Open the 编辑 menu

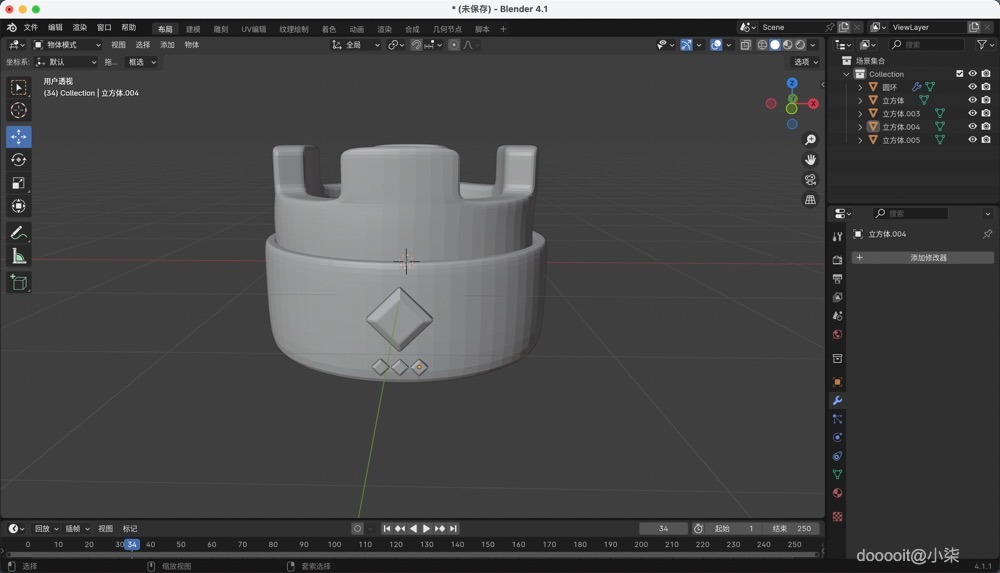coord(55,28)
